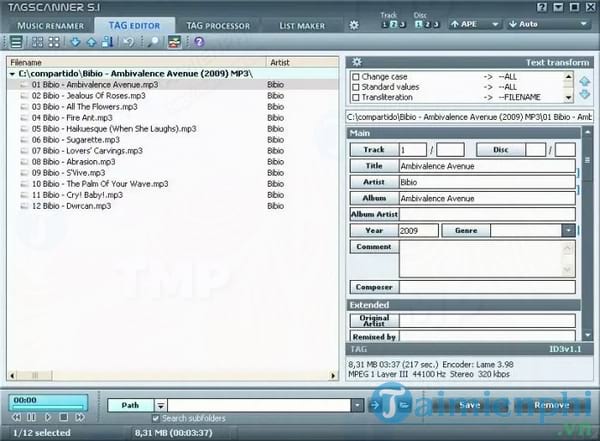Click the blue down arrow toolbar icon
Screen dimensions: 600x441
point(75,42)
